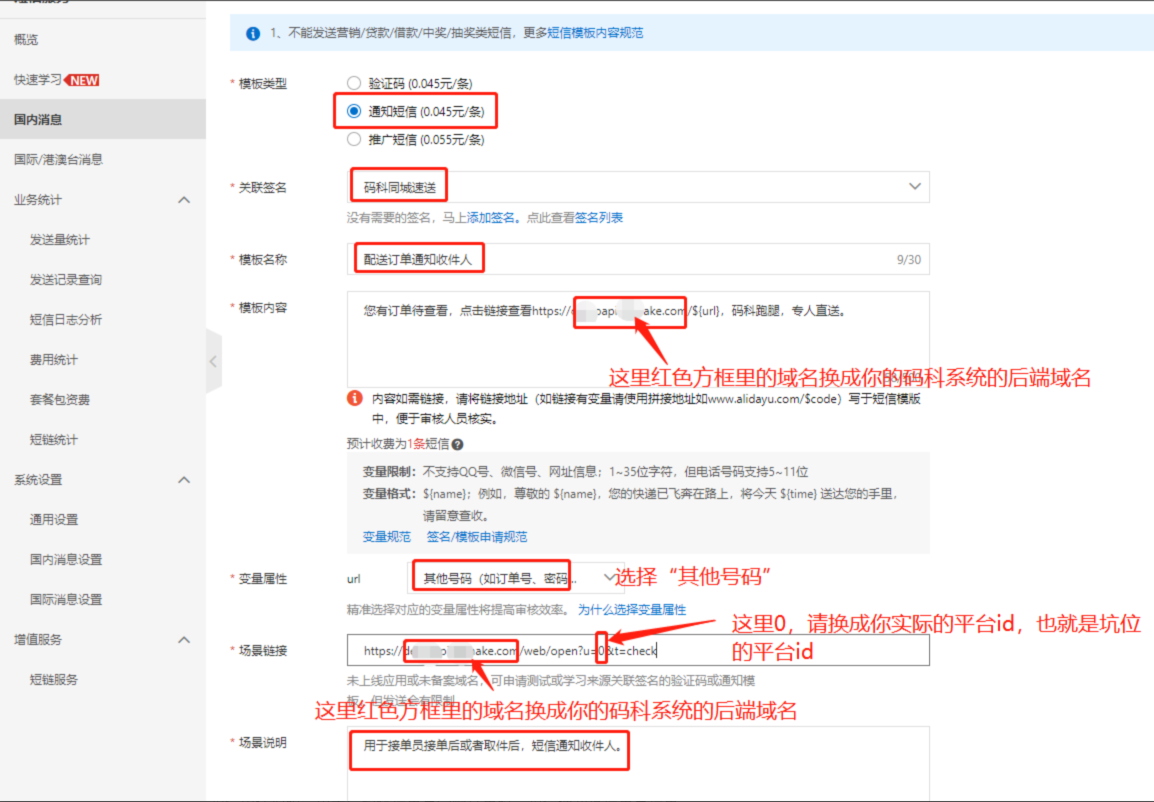This screenshot has height=802, width=1154.
Task: Select the 验证码 template type radio
Action: pyautogui.click(x=353, y=84)
